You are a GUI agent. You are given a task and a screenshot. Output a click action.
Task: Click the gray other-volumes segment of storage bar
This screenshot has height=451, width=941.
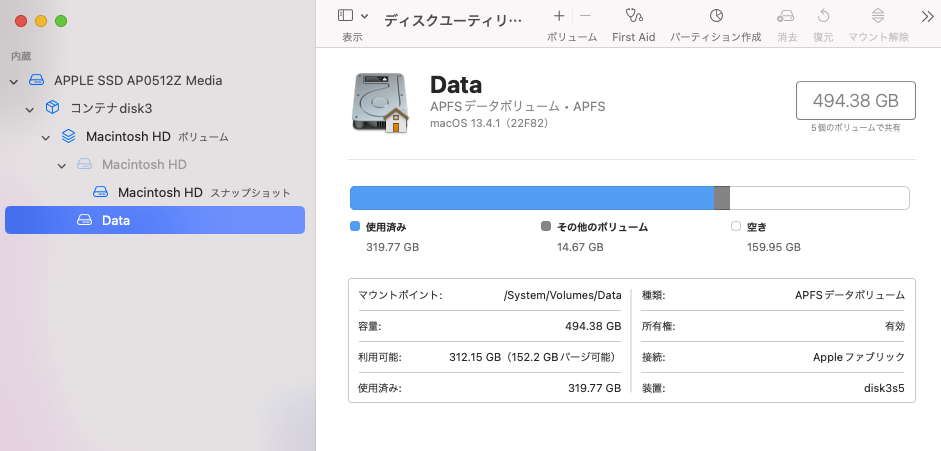pyautogui.click(x=722, y=198)
